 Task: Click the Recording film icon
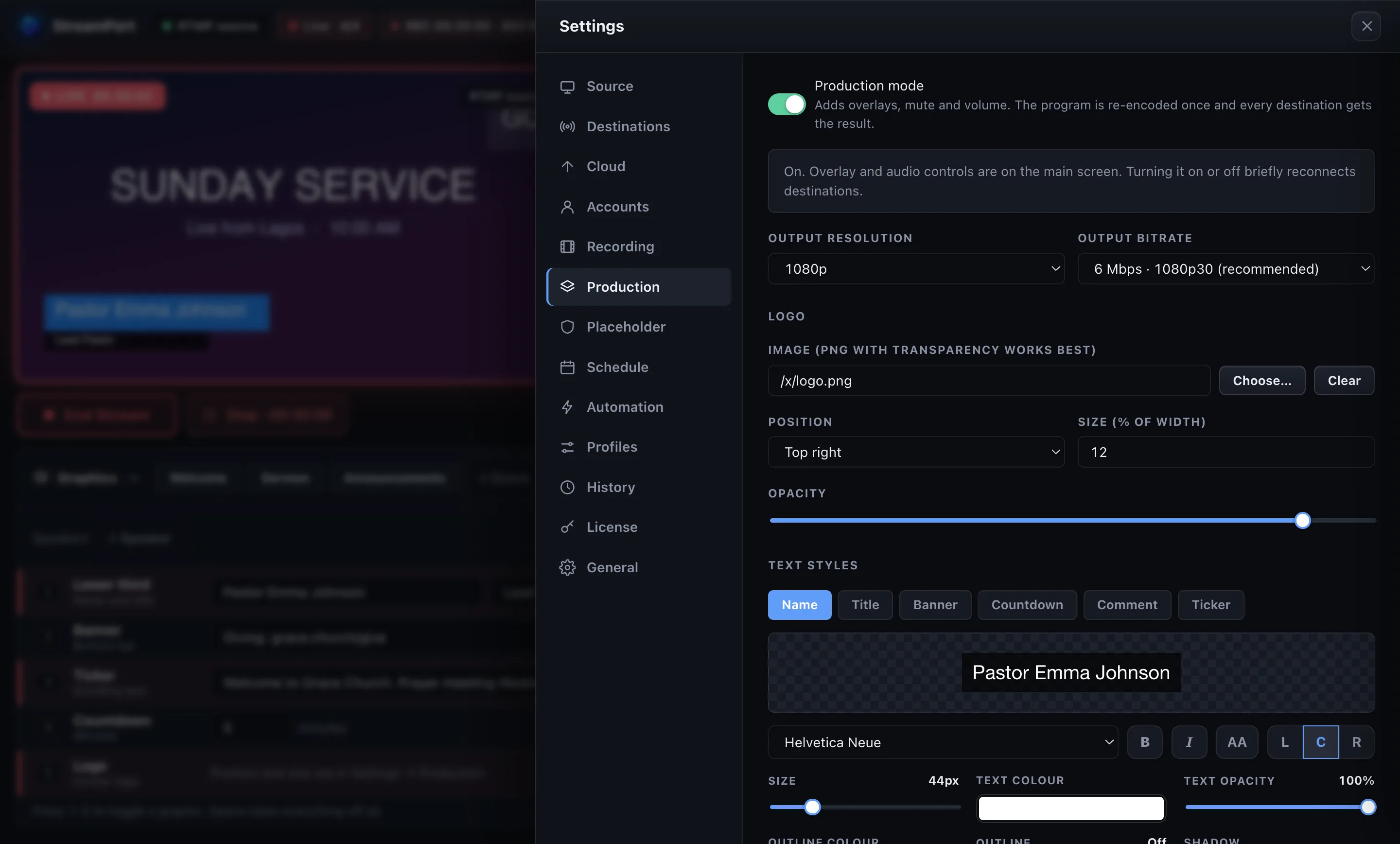point(567,246)
